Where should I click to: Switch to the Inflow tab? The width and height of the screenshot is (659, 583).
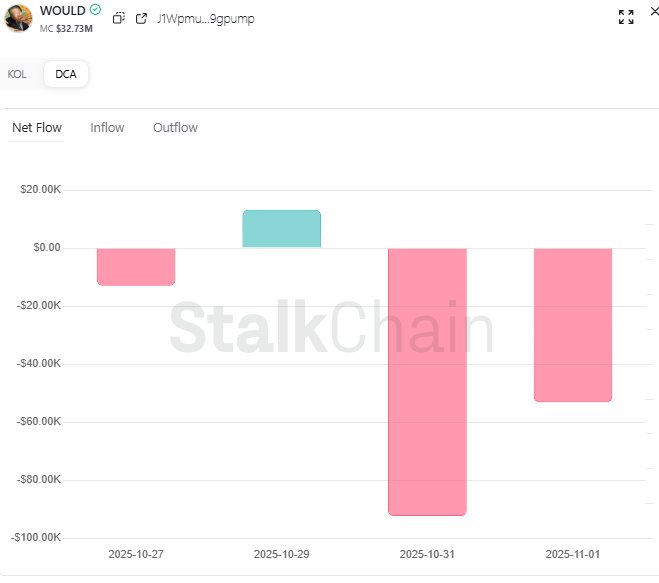[x=107, y=127]
